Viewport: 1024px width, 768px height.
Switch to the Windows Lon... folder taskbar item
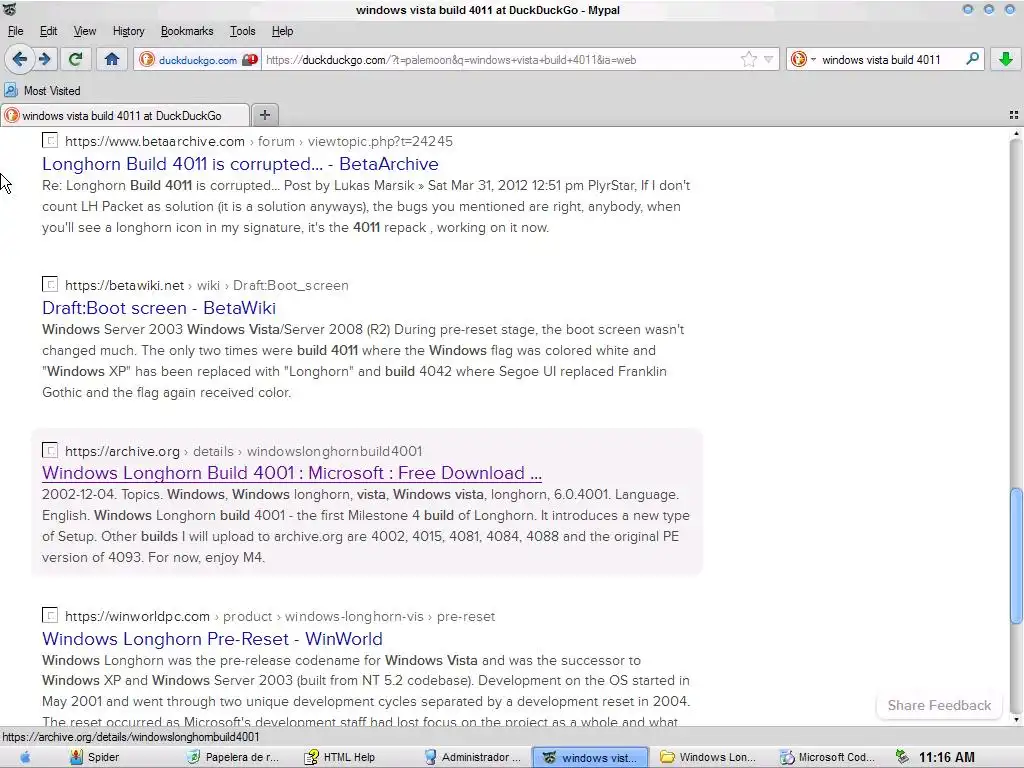708,757
